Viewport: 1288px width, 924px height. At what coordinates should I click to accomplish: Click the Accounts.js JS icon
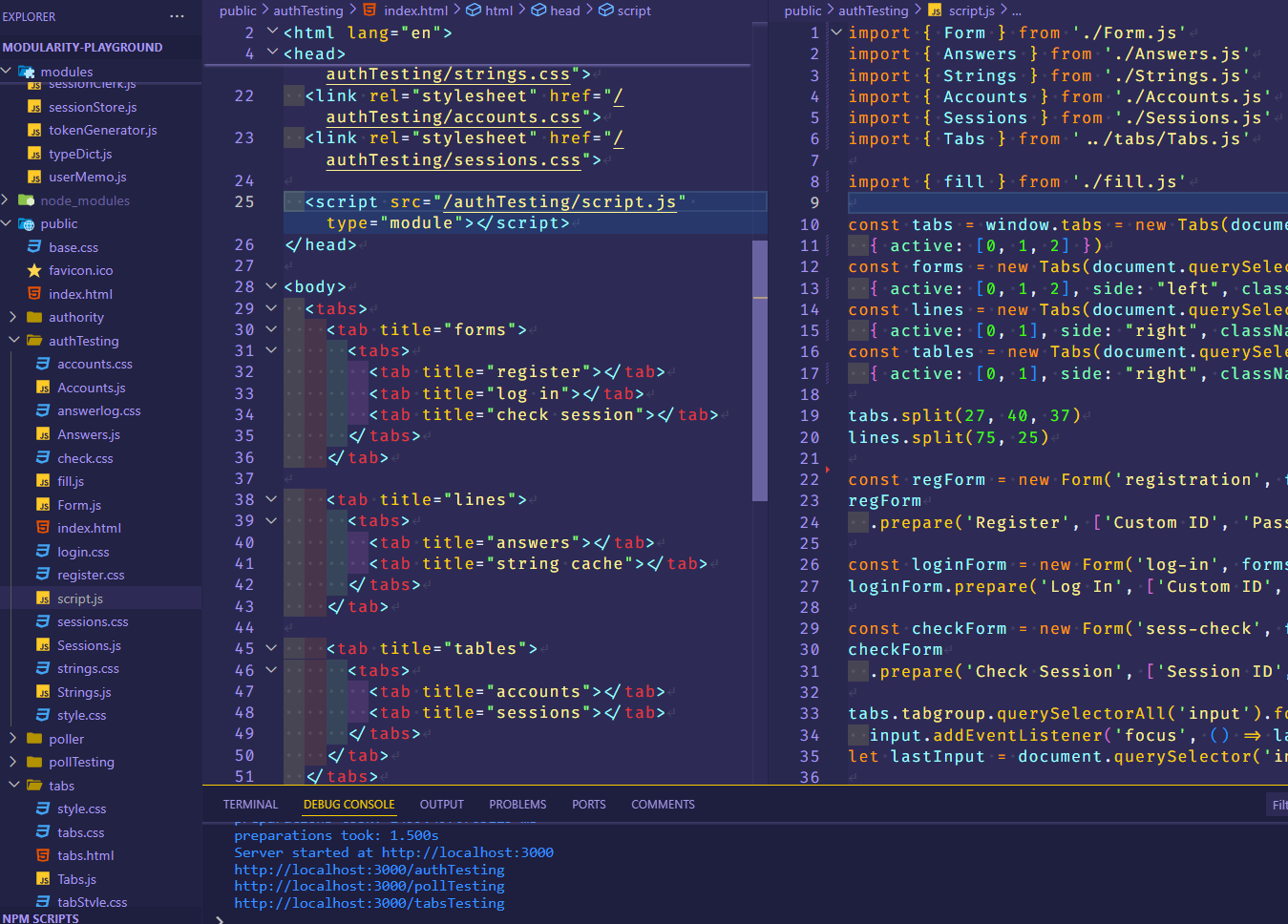[43, 388]
